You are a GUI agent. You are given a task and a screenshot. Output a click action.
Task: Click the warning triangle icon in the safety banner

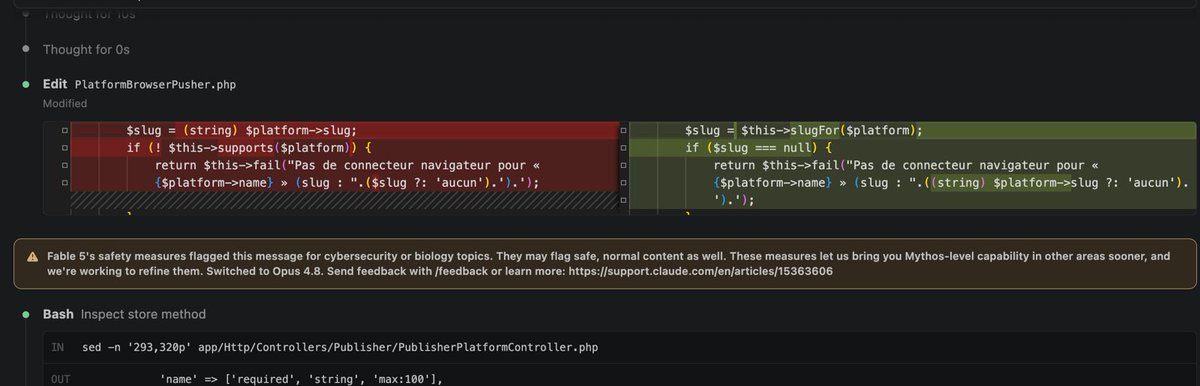click(x=32, y=257)
